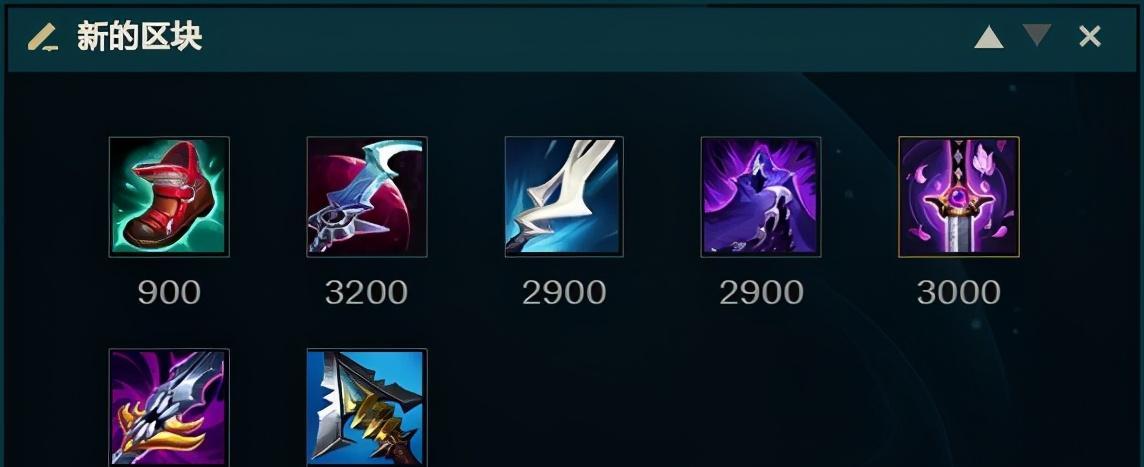The image size is (1144, 467).
Task: Choose the white blade on blue background item
Action: pos(564,196)
